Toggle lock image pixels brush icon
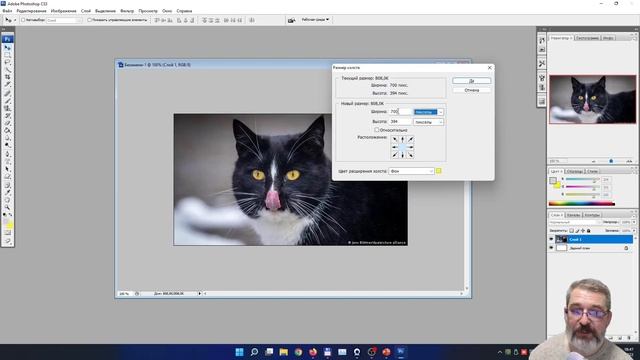The image size is (640, 360). click(x=577, y=231)
